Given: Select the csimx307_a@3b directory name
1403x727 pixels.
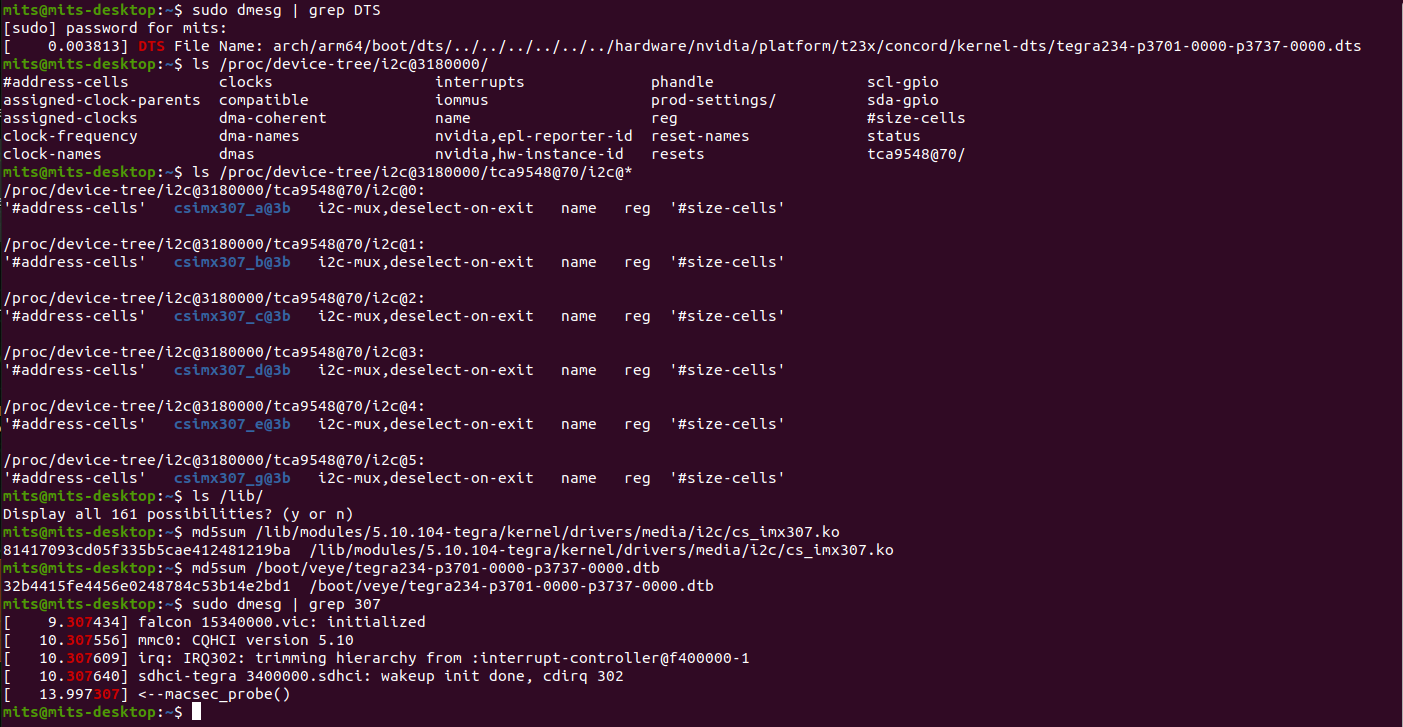Looking at the screenshot, I should (x=232, y=208).
